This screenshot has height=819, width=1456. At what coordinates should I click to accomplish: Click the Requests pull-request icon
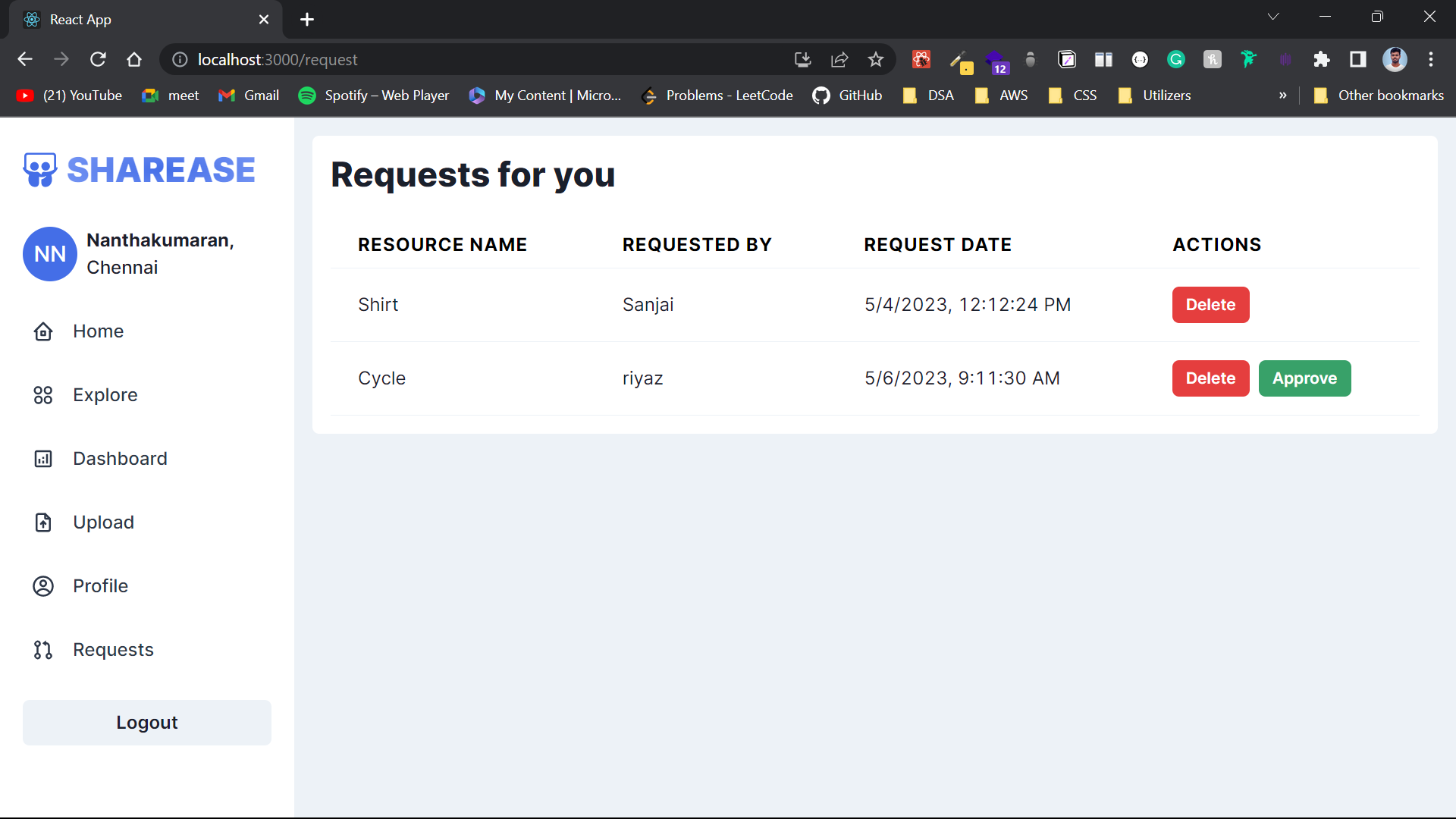(43, 650)
